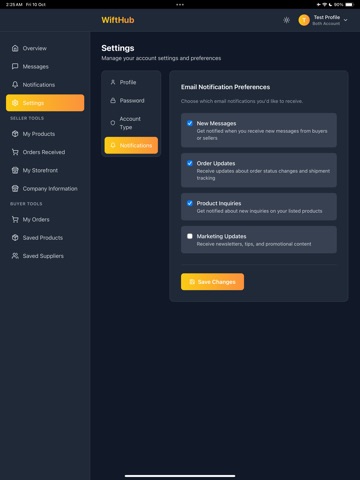
Task: Click the orange T profile avatar
Action: click(304, 20)
